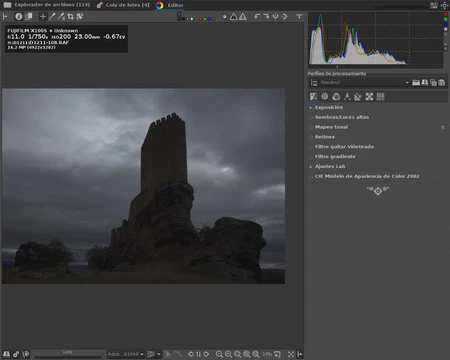
Task: Send image to batch queue
Action: point(16,354)
